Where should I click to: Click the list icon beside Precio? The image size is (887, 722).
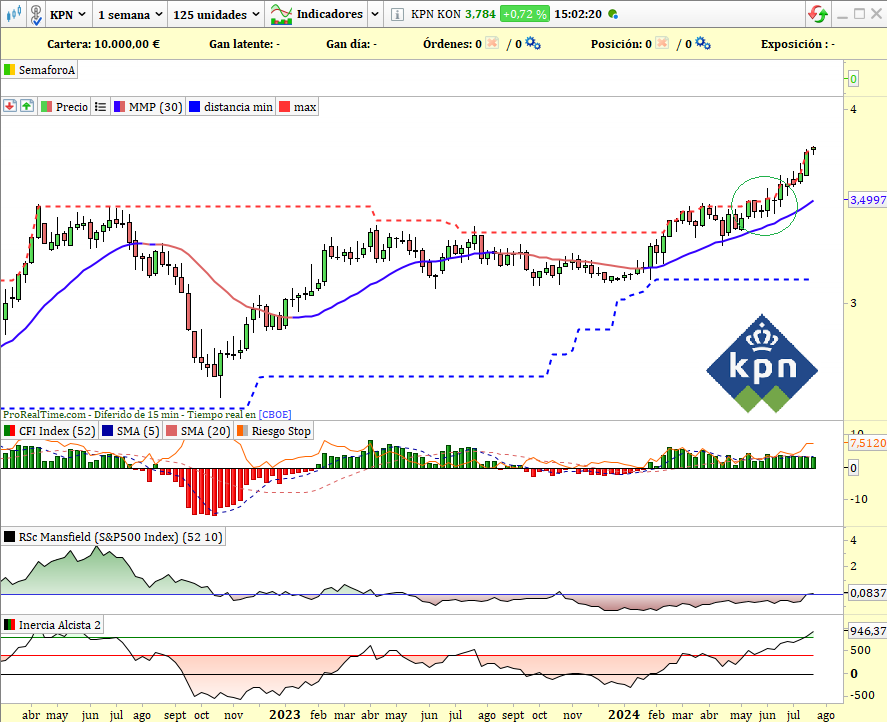[x=100, y=107]
